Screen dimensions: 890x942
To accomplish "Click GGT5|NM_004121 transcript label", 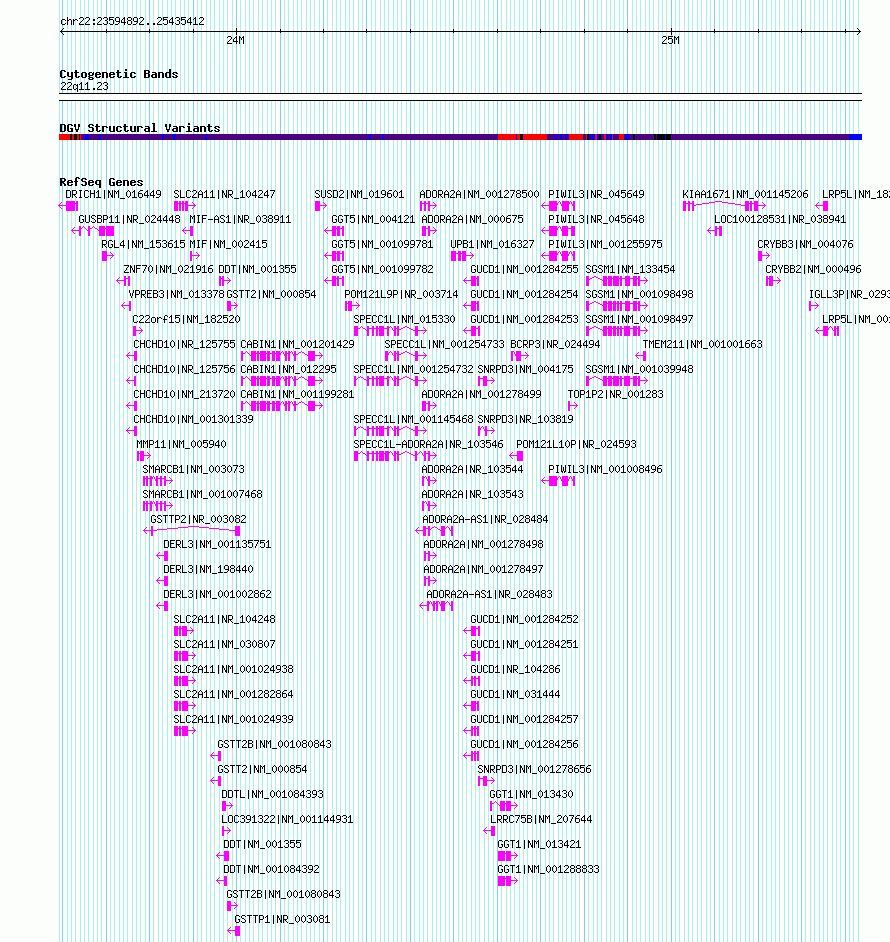I will click(x=373, y=219).
